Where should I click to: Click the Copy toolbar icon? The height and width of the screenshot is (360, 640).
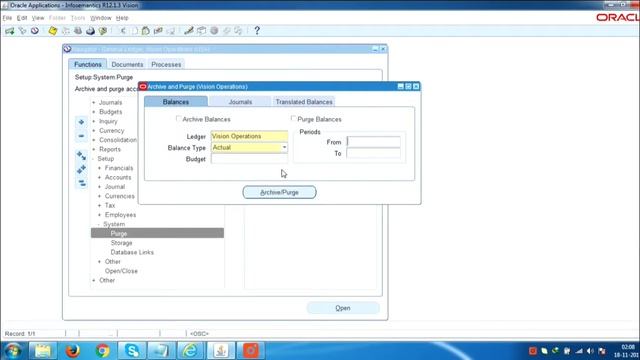pos(134,31)
